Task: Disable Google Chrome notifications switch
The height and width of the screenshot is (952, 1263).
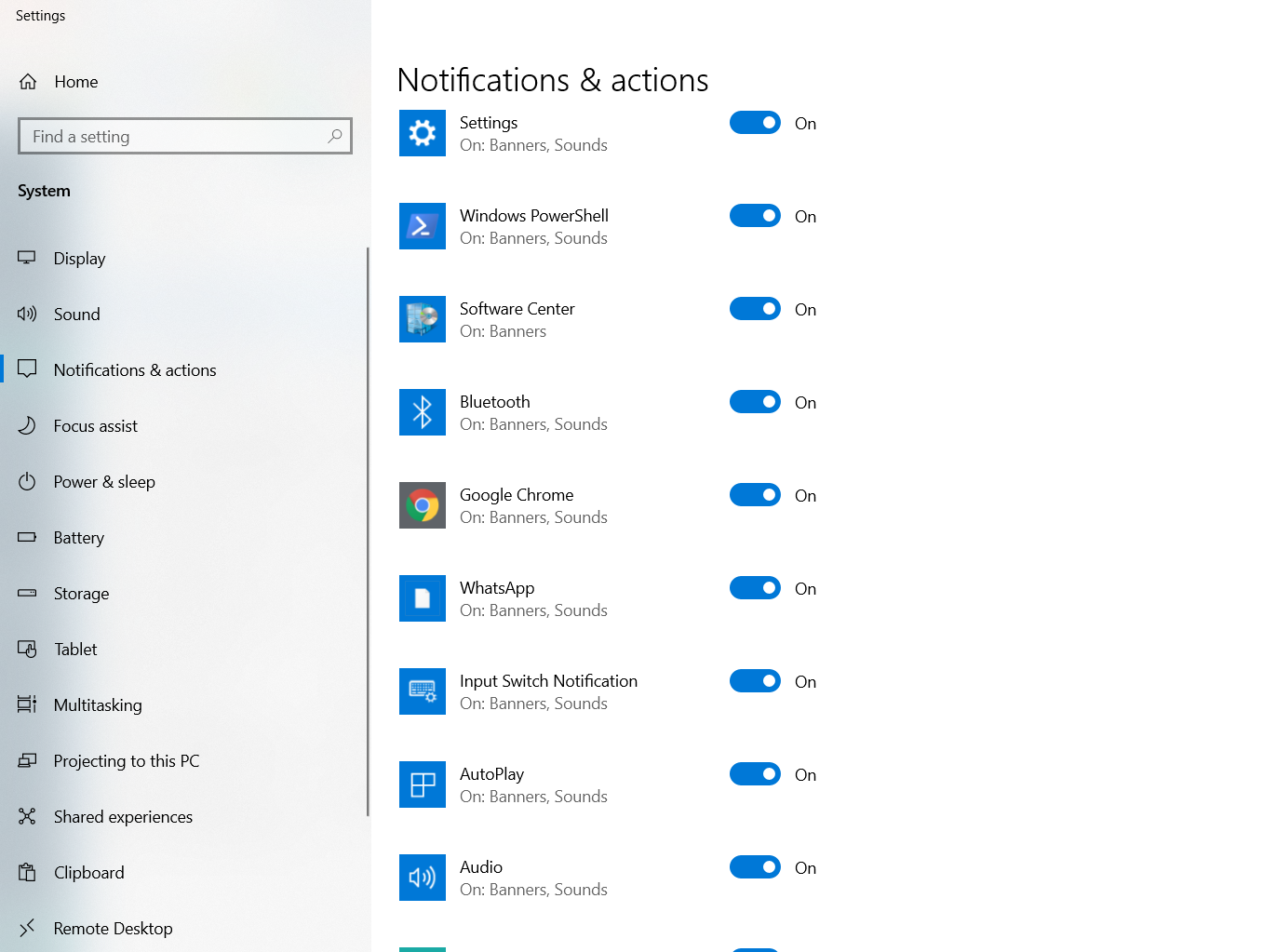Action: click(755, 495)
